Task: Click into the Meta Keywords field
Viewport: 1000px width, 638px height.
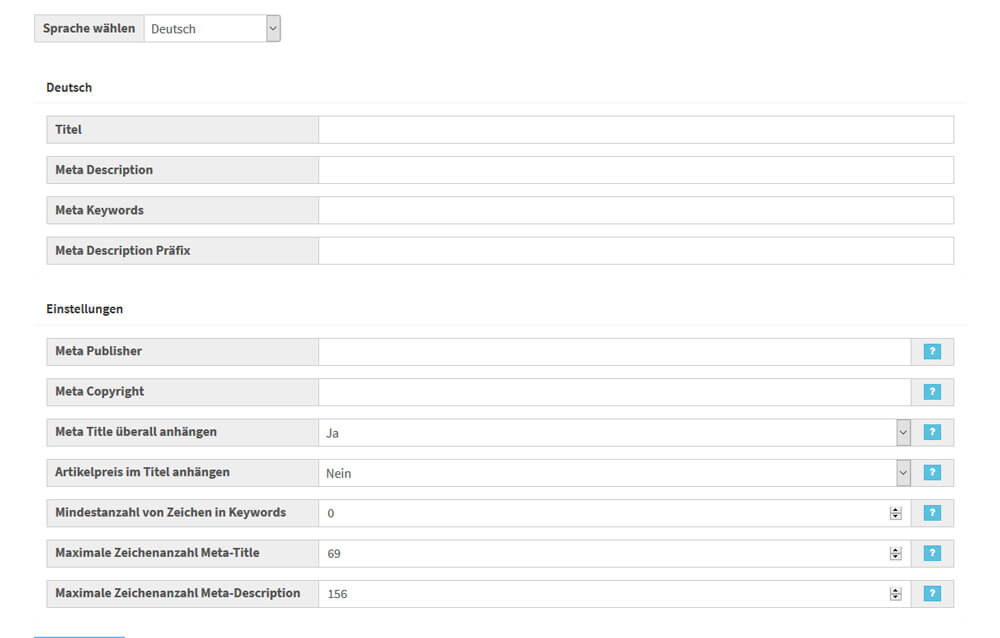Action: point(635,210)
